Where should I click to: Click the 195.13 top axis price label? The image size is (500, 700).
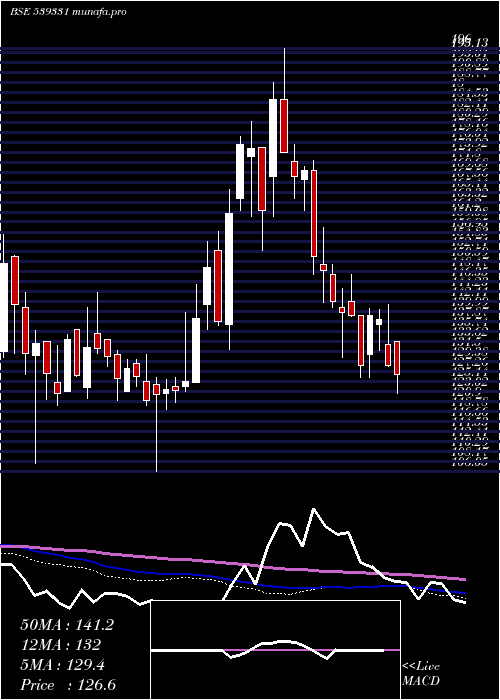(470, 42)
